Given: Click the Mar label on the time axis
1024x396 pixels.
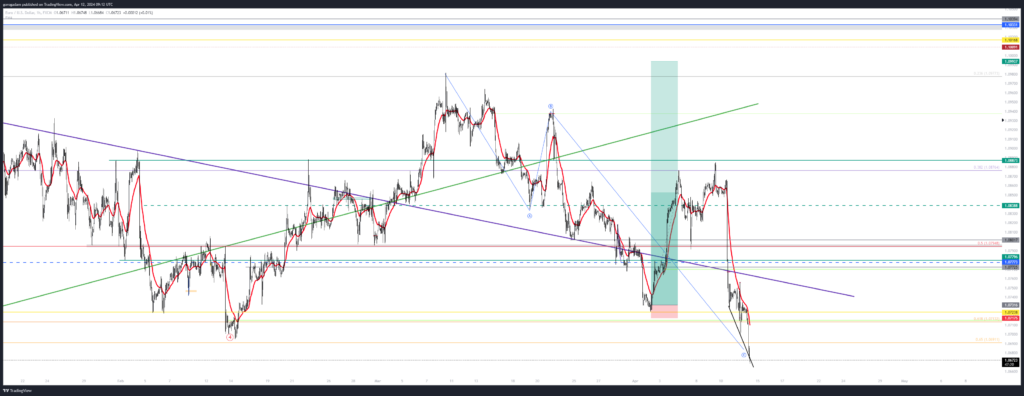Looking at the screenshot, I should pos(377,380).
